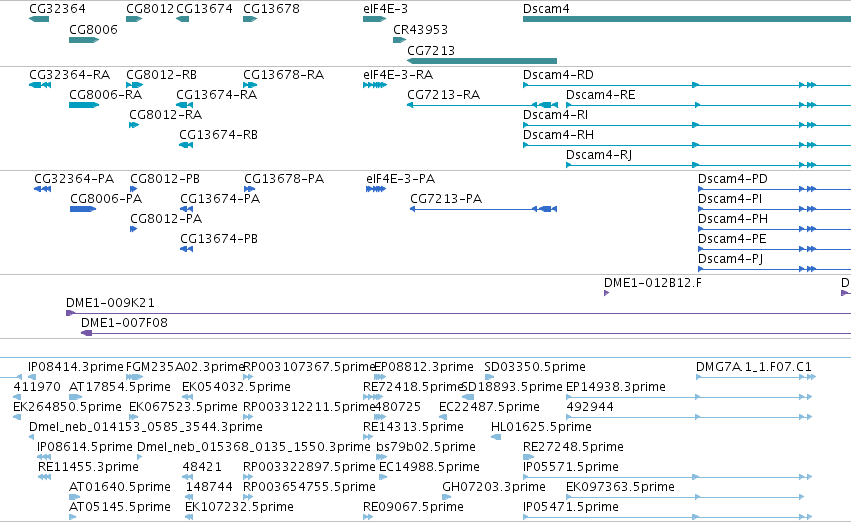This screenshot has width=851, height=522.
Task: Click the CG7213 gene bar
Action: 482,61
